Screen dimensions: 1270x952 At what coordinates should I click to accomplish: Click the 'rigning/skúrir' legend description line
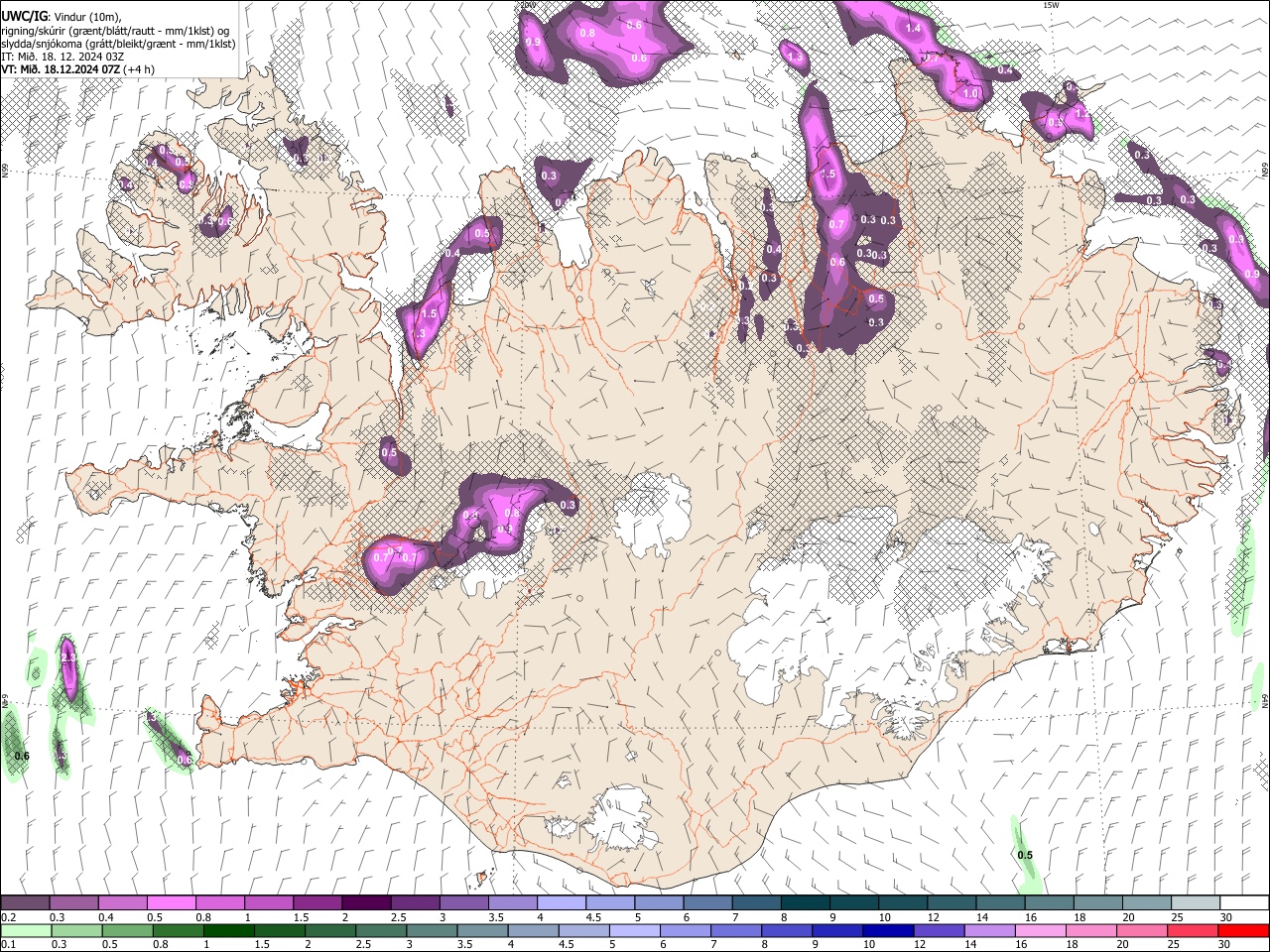coord(115,31)
